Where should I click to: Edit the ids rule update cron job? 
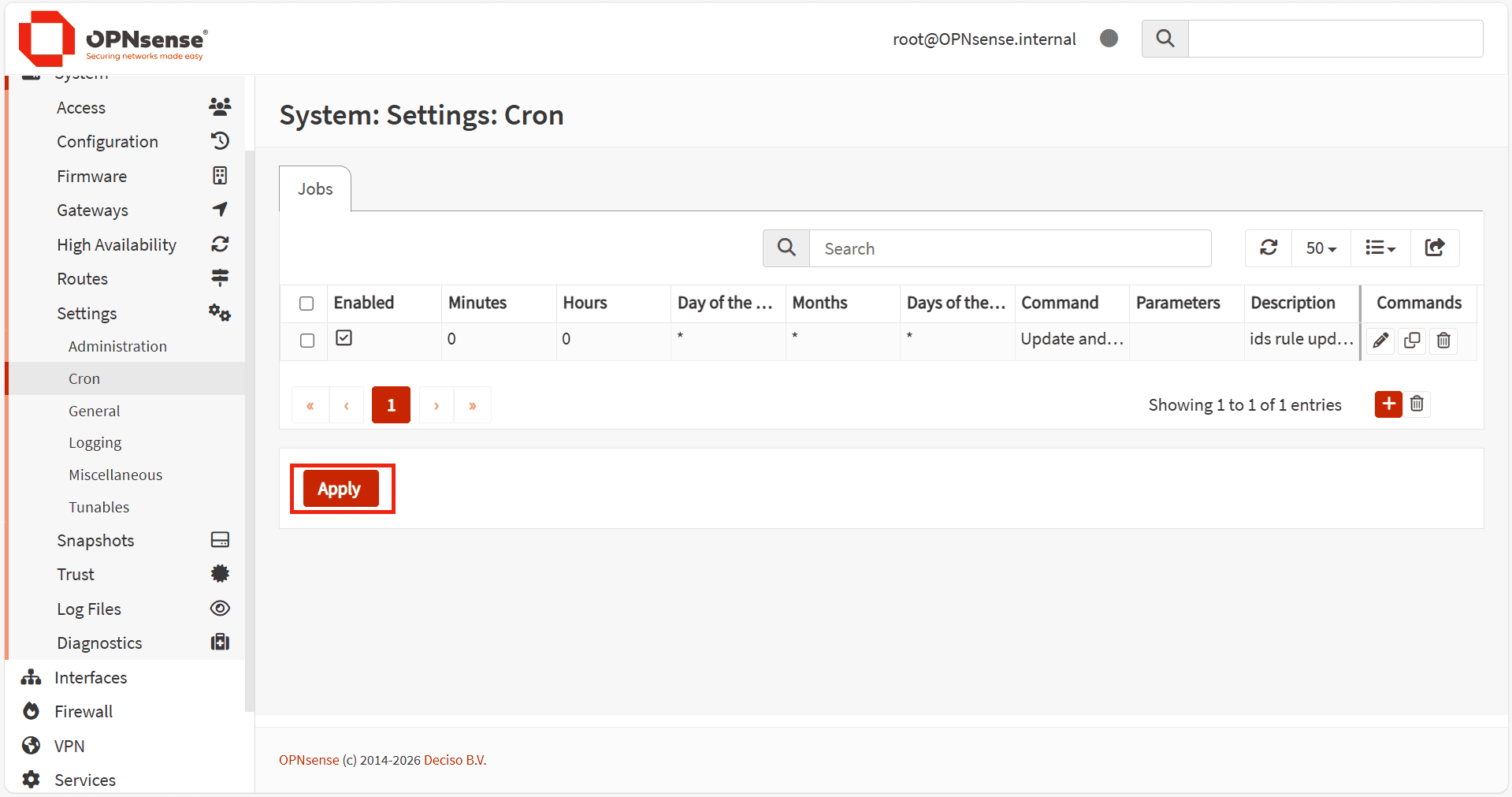tap(1380, 341)
